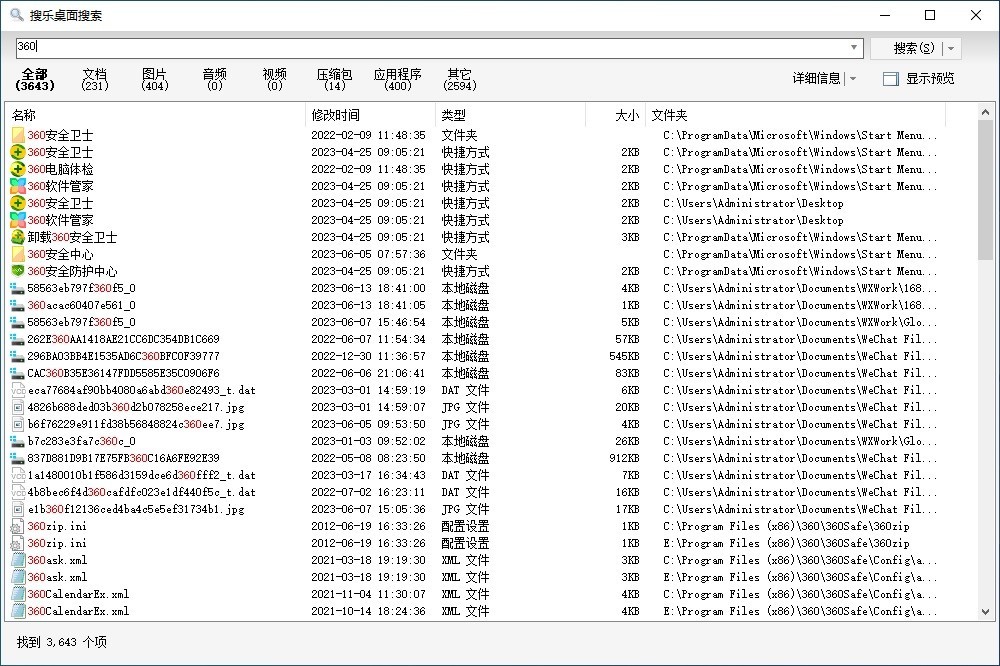
Task: Select the DAT file icon ending in e82493_t.dat
Action: click(x=17, y=390)
